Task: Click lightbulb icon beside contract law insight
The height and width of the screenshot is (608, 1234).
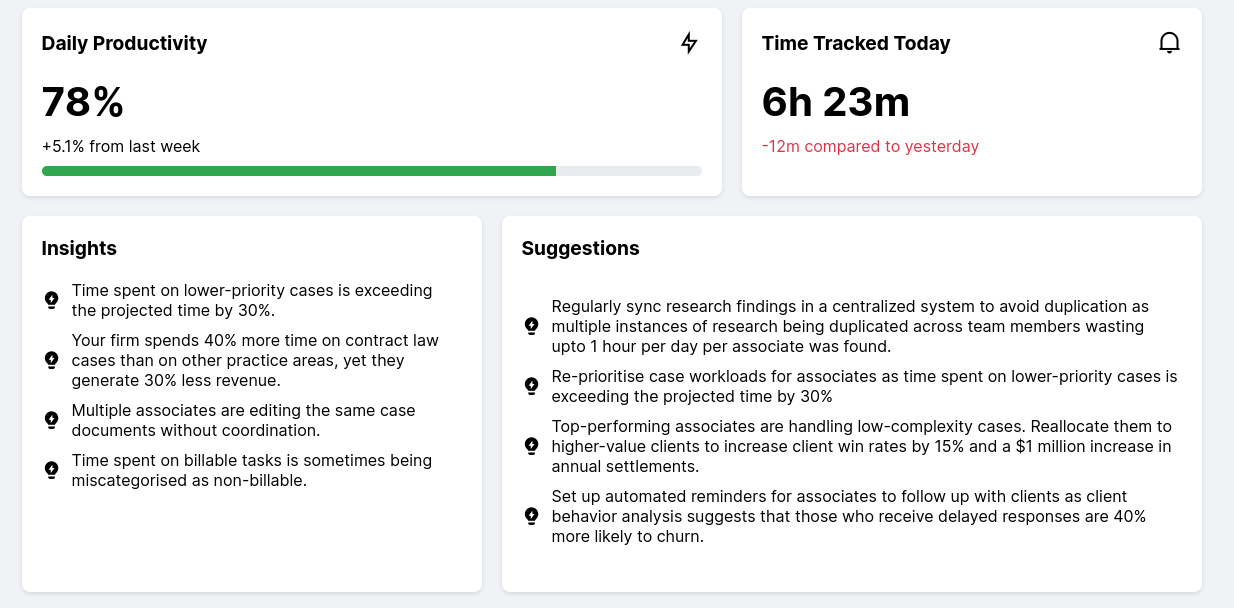Action: (52, 360)
